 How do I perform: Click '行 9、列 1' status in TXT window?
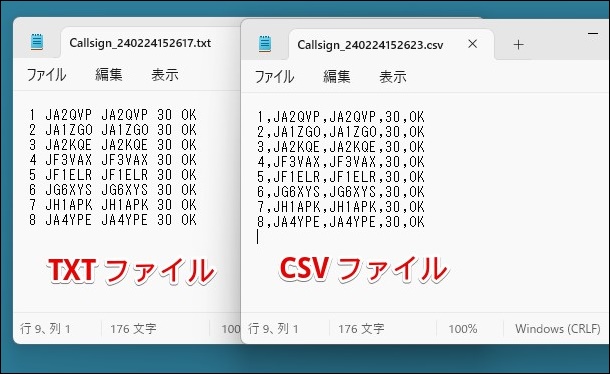pyautogui.click(x=45, y=329)
